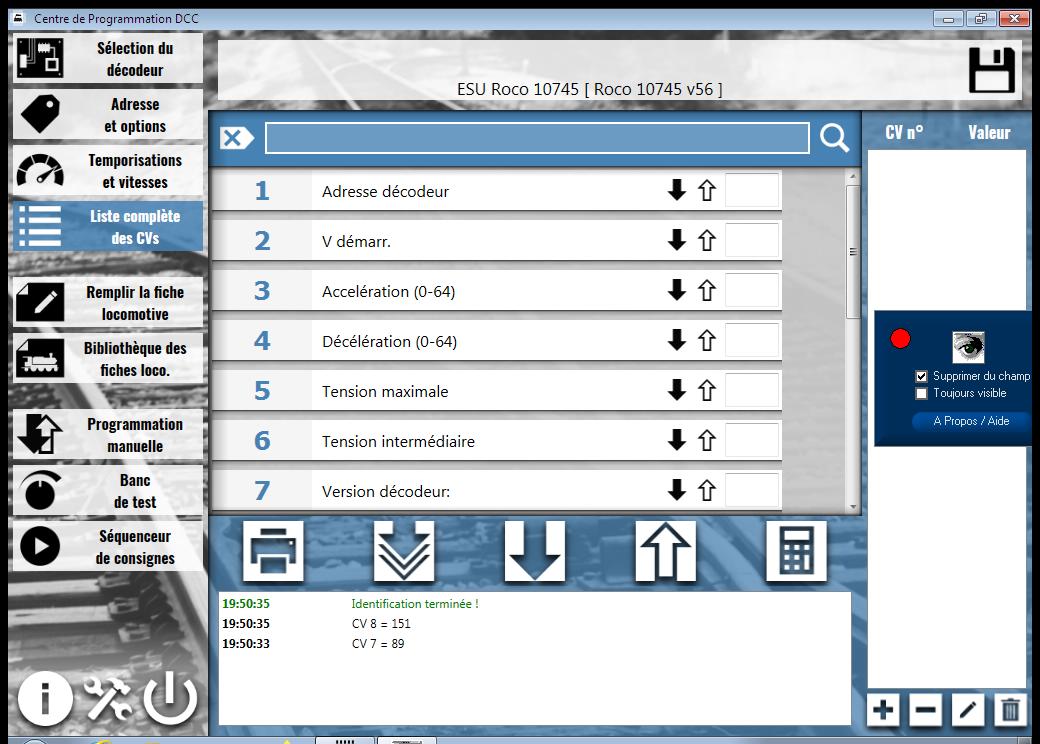The image size is (1040, 744).
Task: Open Adresse et options section
Action: pyautogui.click(x=108, y=115)
